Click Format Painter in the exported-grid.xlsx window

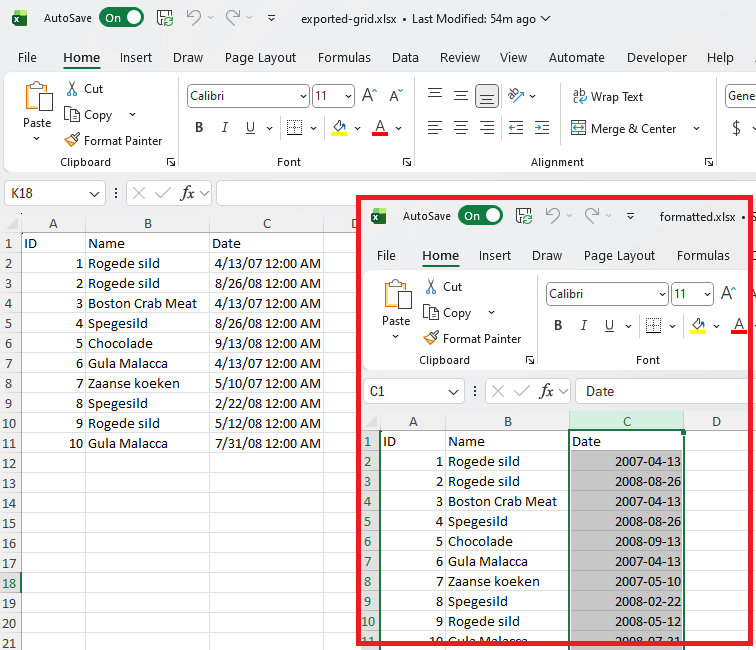[x=113, y=141]
